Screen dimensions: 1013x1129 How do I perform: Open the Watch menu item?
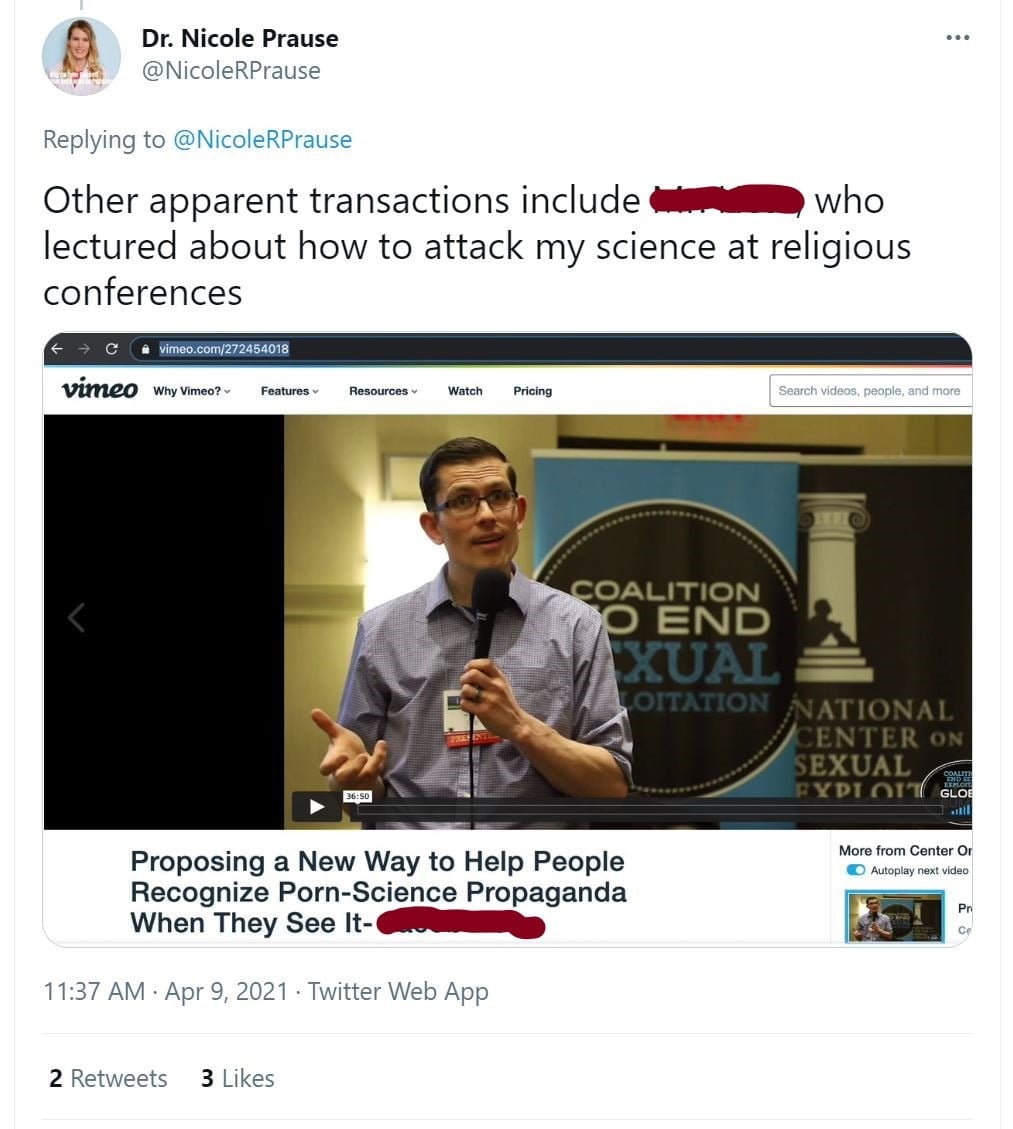[465, 391]
